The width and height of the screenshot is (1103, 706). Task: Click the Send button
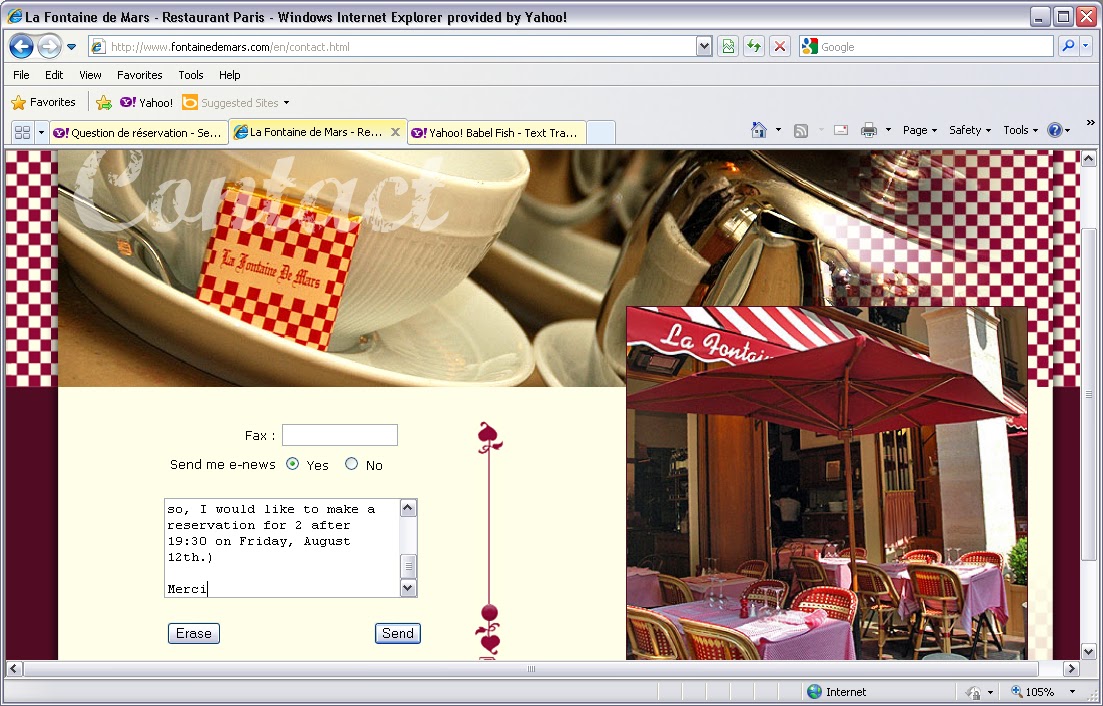[x=397, y=634]
